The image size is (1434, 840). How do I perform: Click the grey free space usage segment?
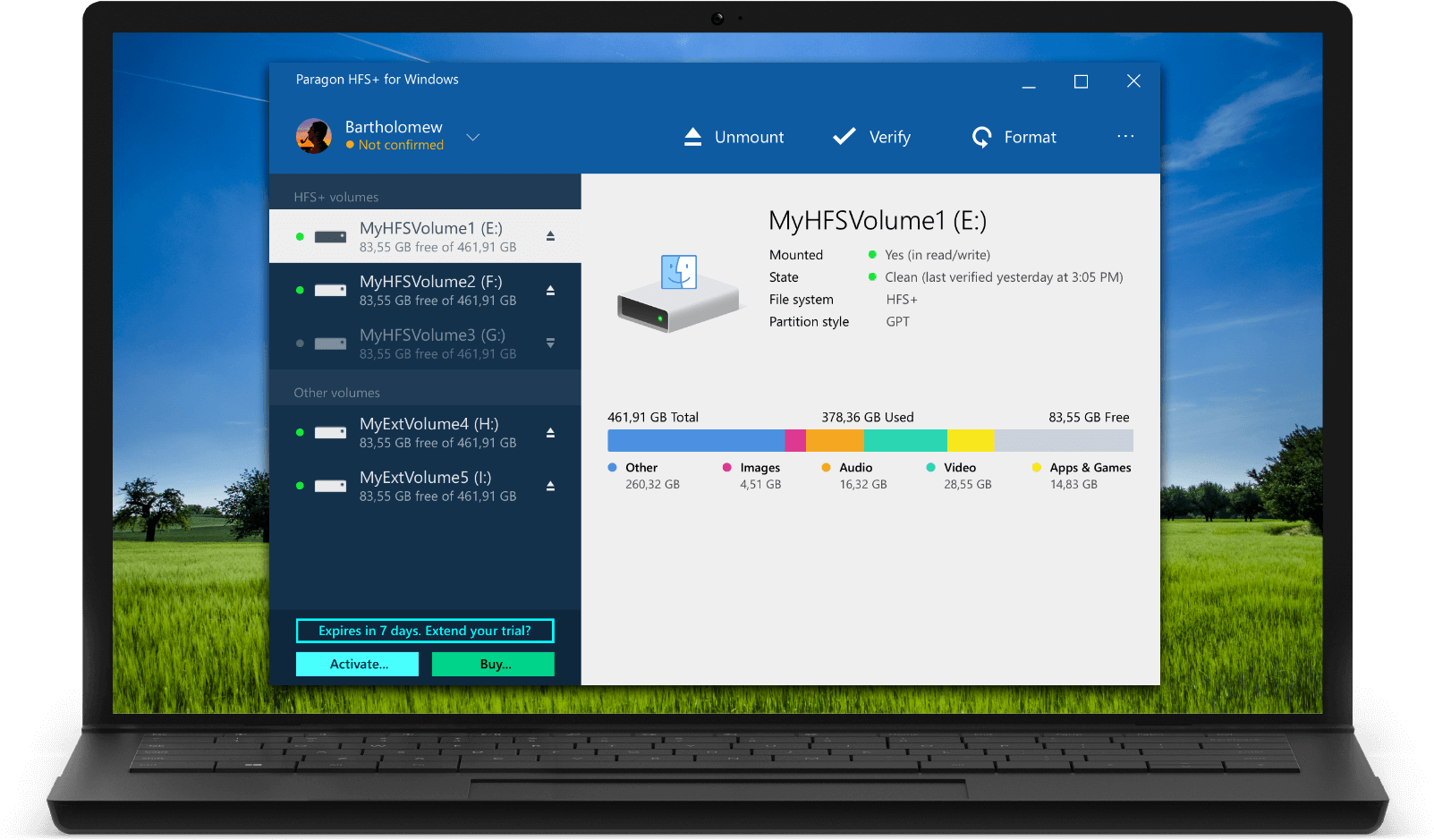point(1064,440)
